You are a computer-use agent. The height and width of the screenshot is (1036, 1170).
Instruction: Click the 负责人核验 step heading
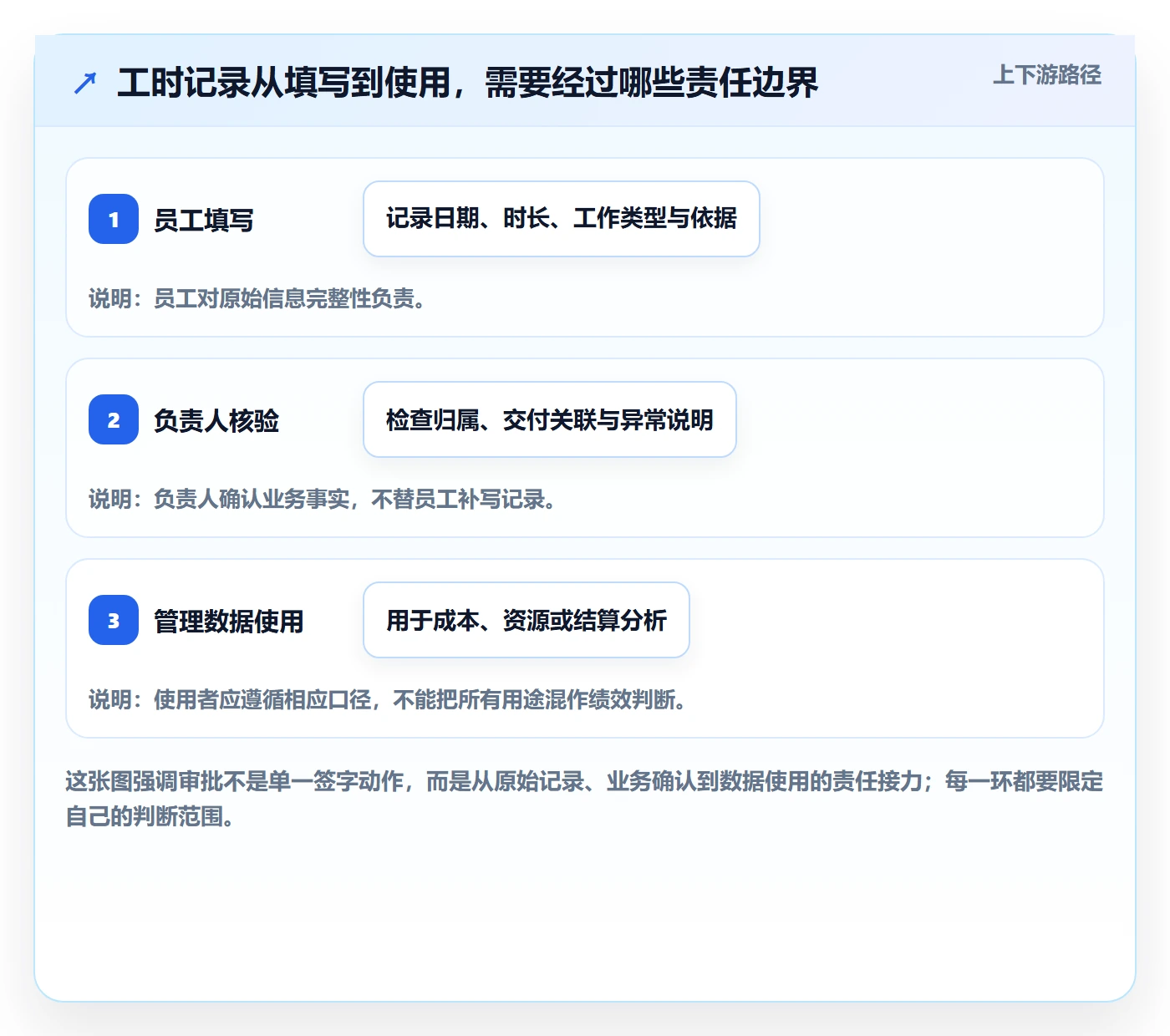[216, 420]
